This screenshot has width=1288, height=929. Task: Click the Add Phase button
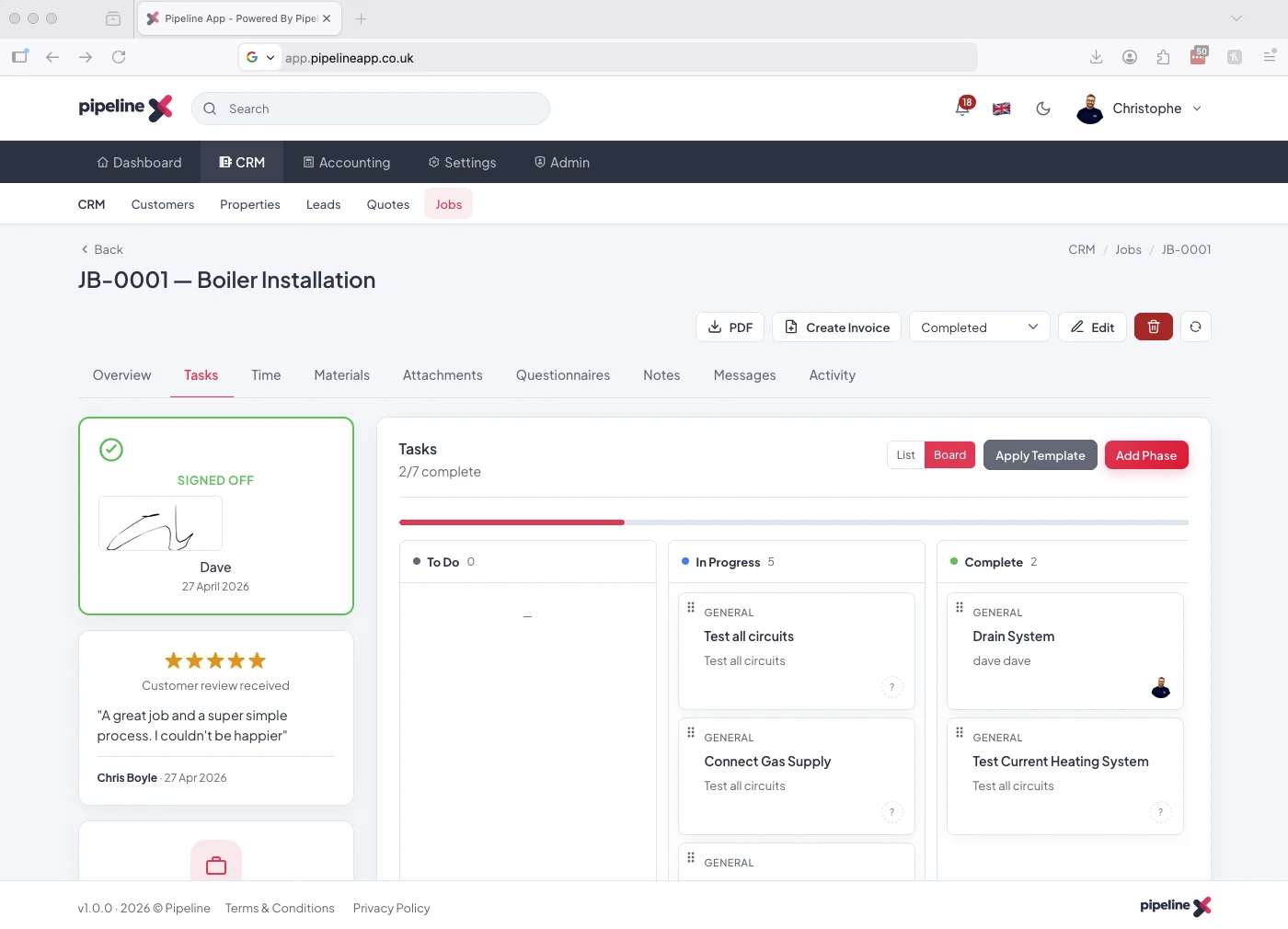coord(1146,455)
